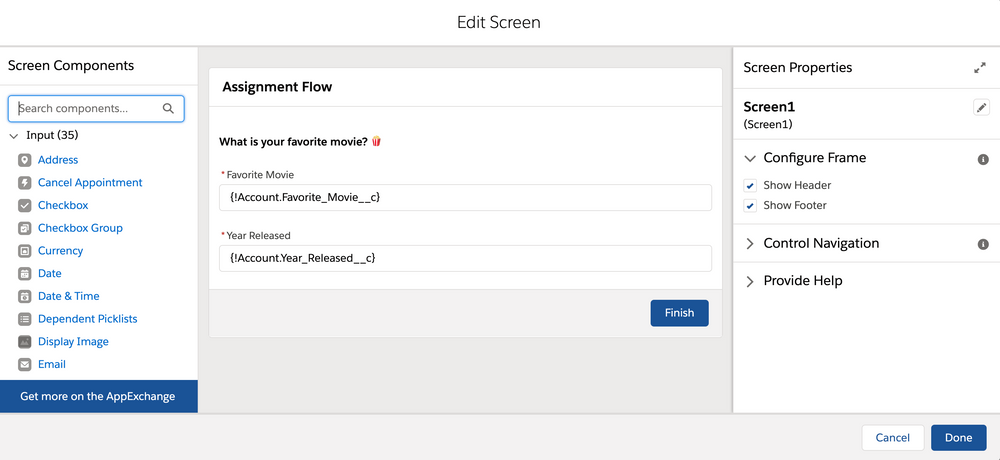Add the Cancel Appointment component
1000x460 pixels.
pos(90,182)
